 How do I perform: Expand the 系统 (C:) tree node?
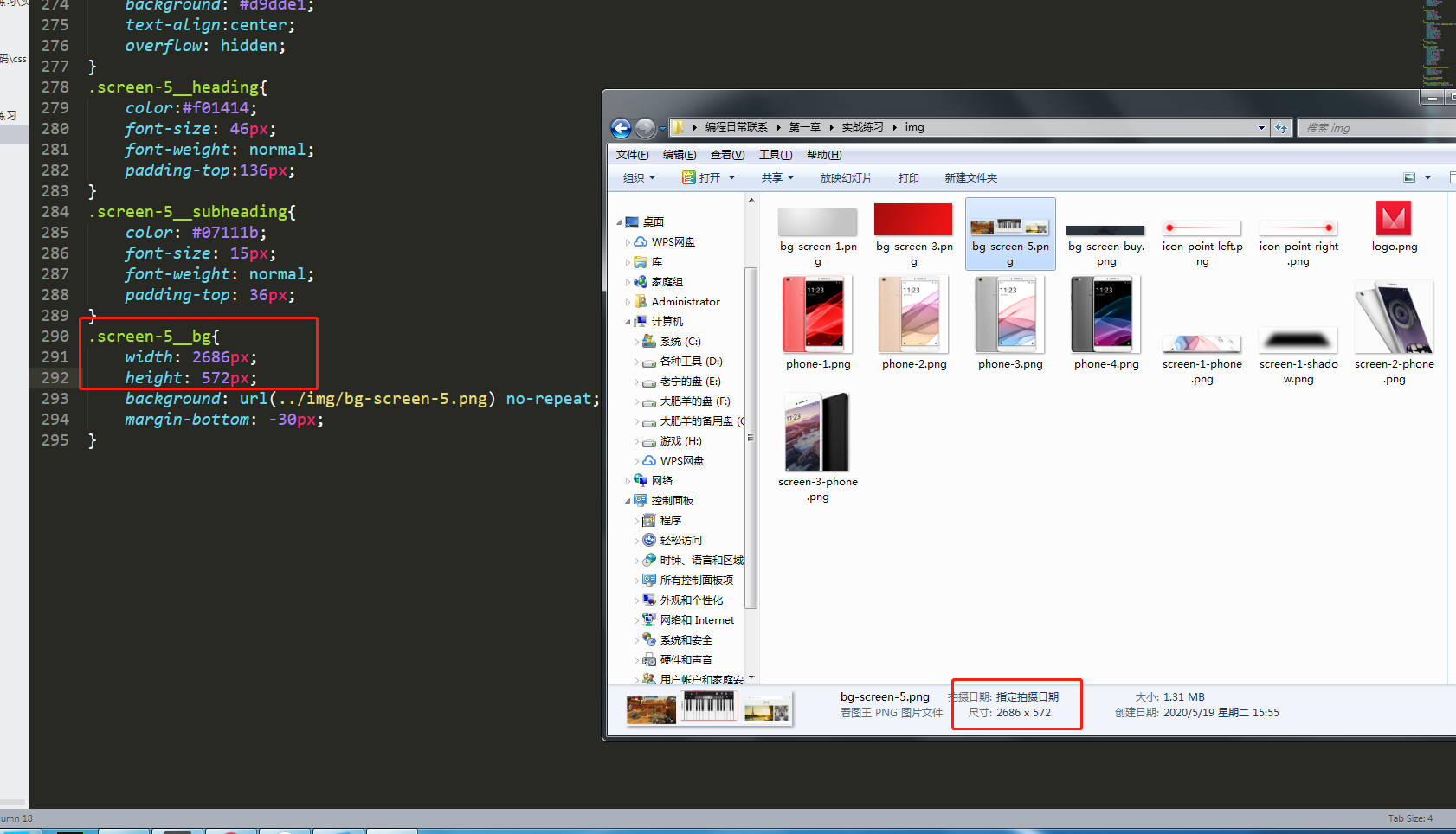coord(636,342)
